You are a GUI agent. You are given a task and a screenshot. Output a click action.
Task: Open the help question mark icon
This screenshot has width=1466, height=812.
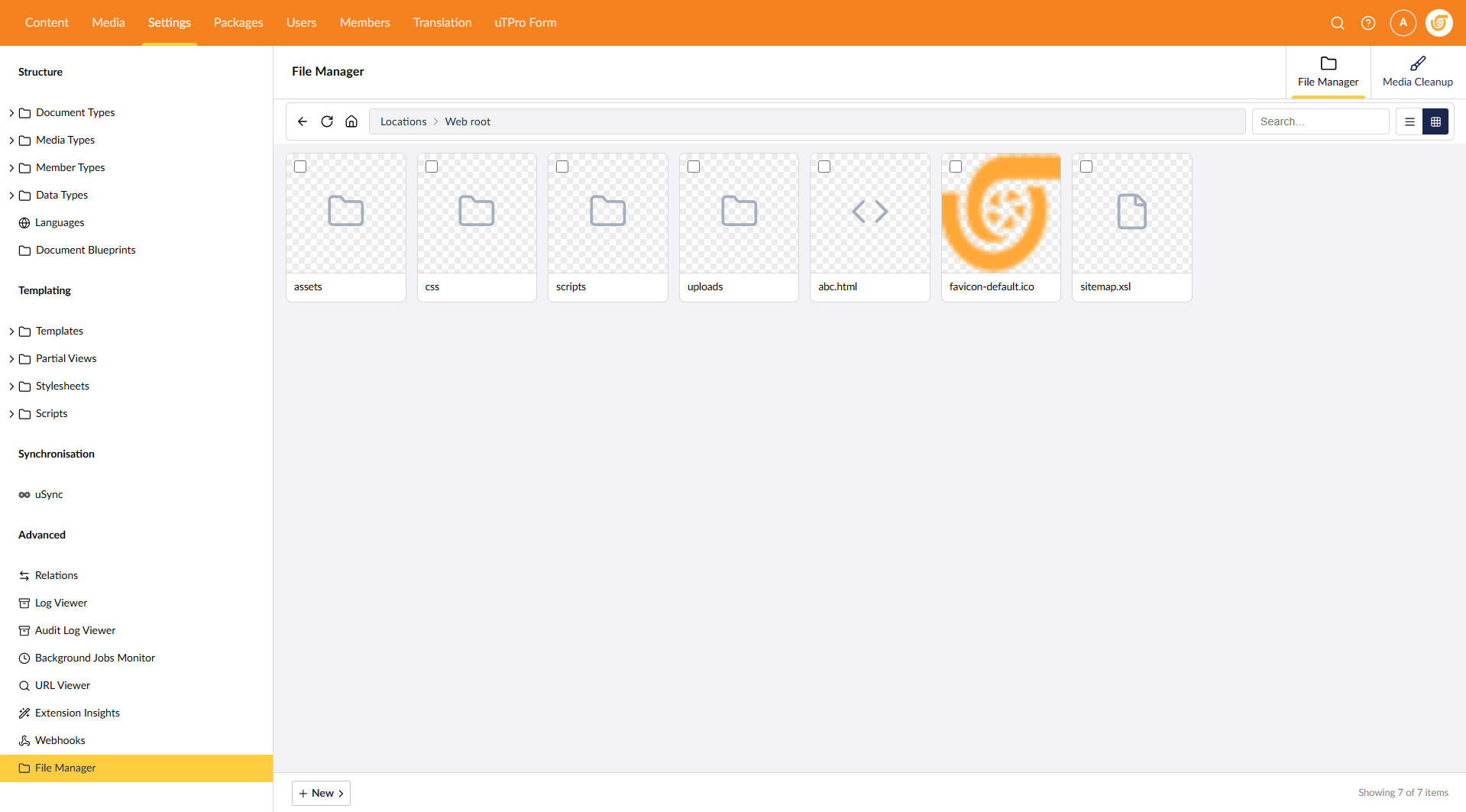point(1368,23)
